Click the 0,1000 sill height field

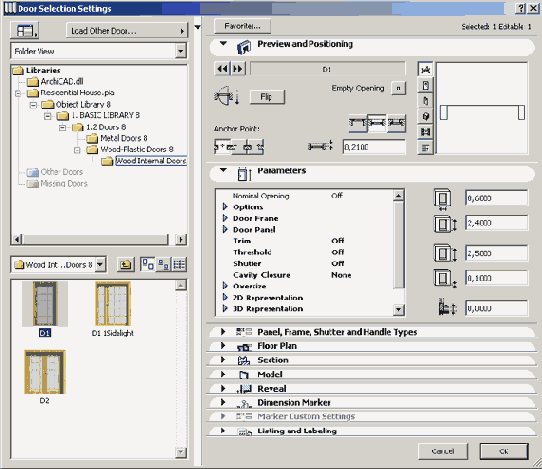(496, 278)
